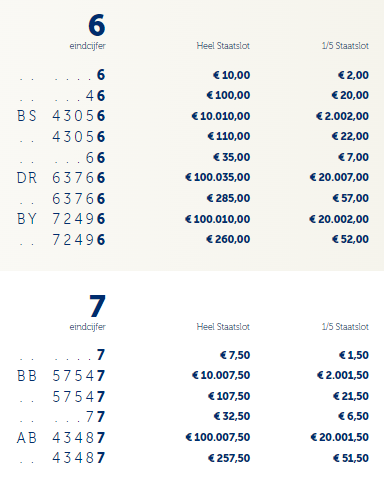Screen dimensions: 384x489
Task: Click the € 32,50 prize amount
Action: pyautogui.click(x=232, y=416)
